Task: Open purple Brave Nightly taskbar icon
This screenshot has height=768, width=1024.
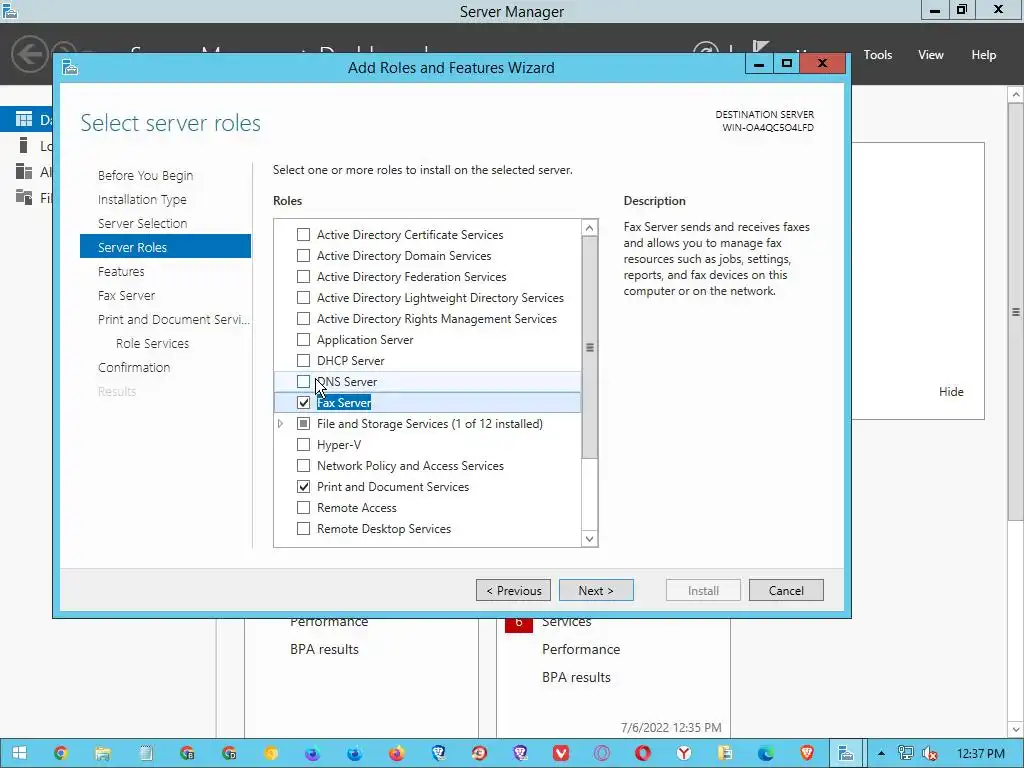Action: [x=520, y=753]
